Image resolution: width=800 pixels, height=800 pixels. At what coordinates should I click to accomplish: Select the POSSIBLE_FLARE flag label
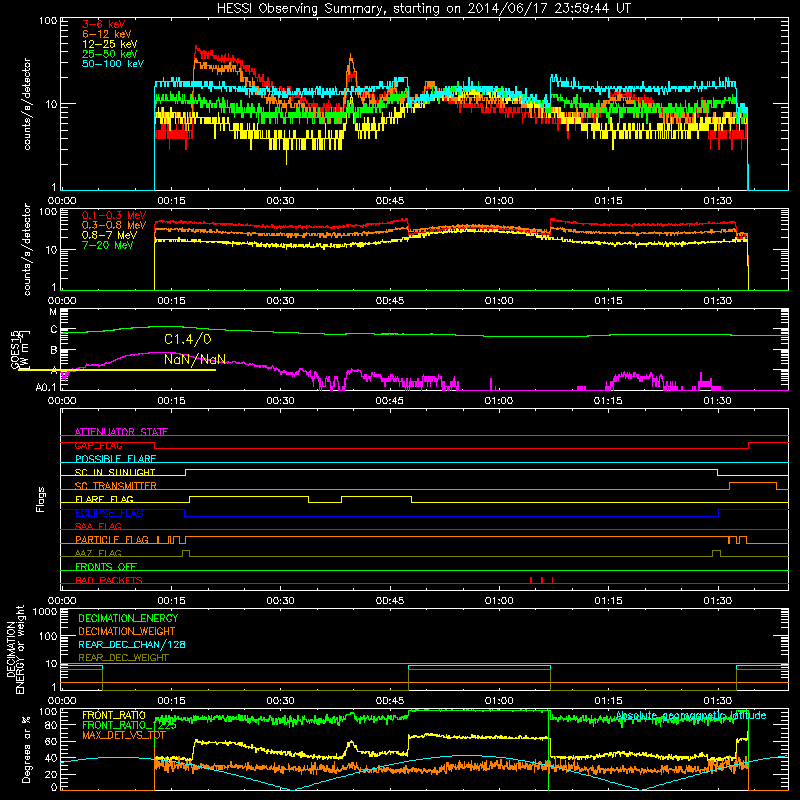click(x=115, y=459)
